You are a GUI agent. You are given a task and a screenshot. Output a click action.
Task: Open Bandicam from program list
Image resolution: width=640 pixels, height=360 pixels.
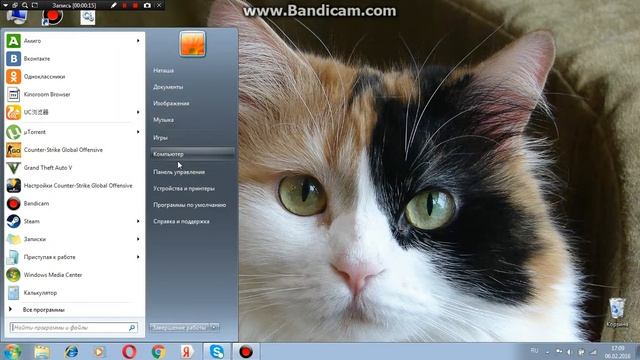point(73,203)
